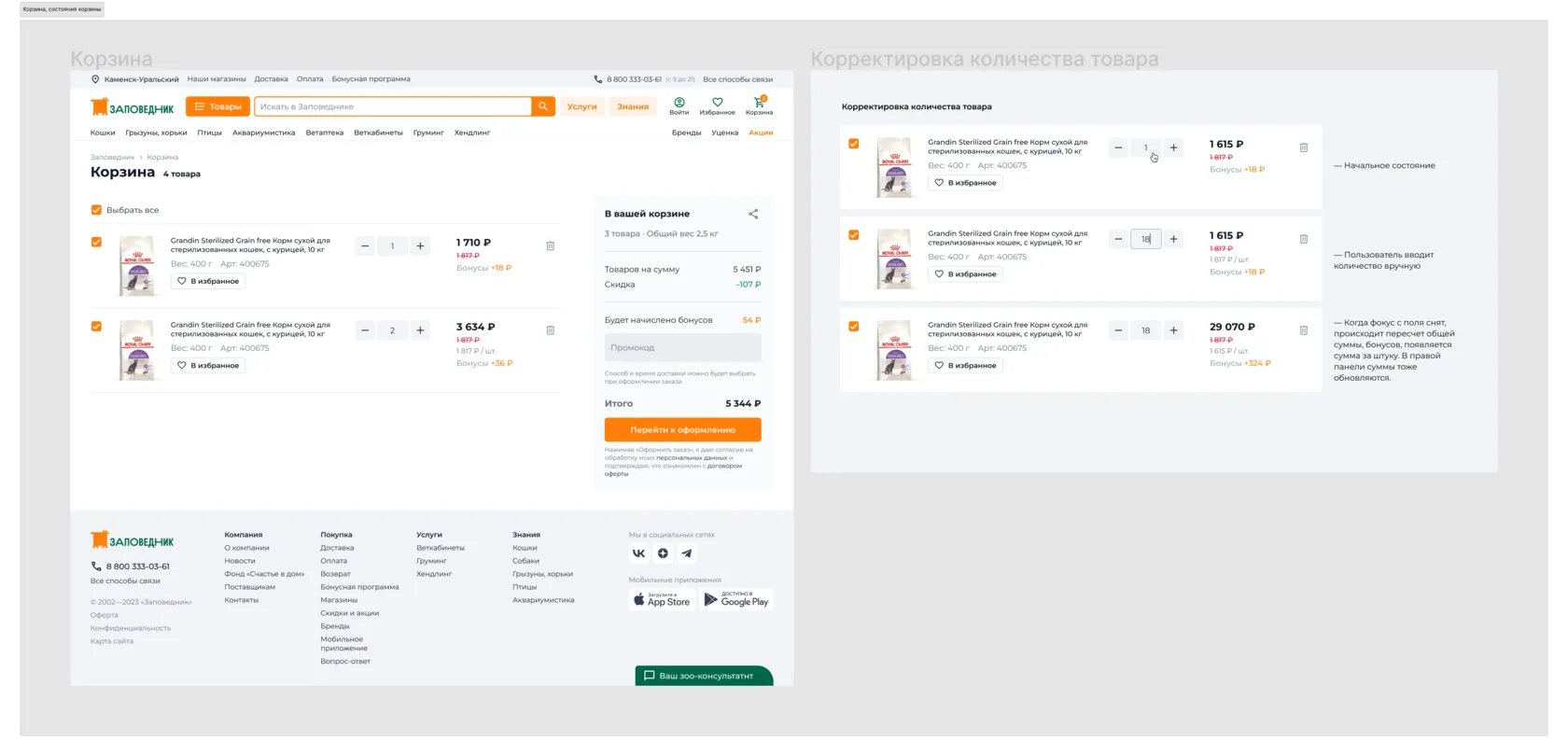Screen dimensions: 1568x756
Task: Open the Птицы category
Action: [209, 133]
